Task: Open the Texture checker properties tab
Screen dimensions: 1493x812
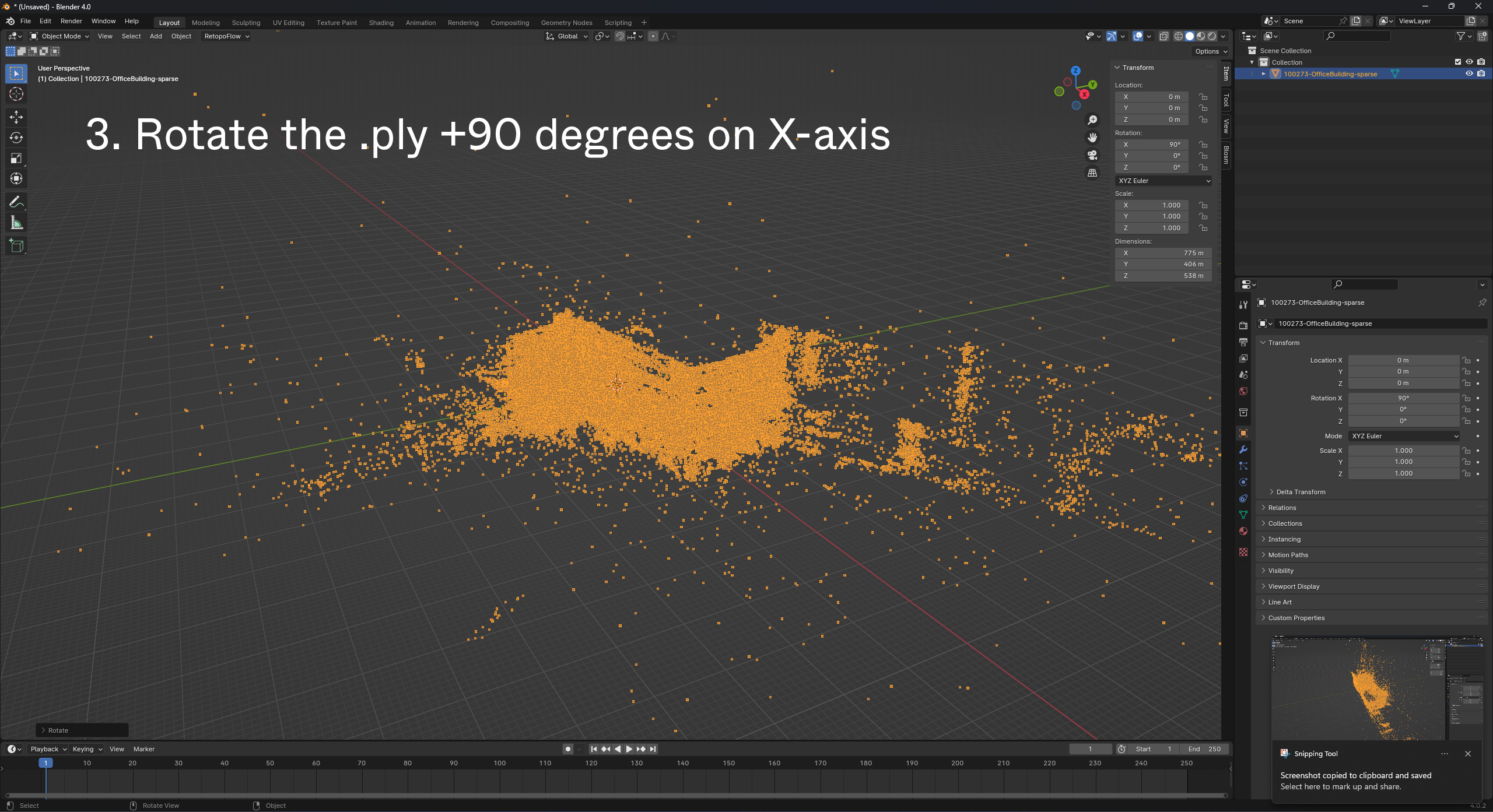Action: pos(1243,552)
